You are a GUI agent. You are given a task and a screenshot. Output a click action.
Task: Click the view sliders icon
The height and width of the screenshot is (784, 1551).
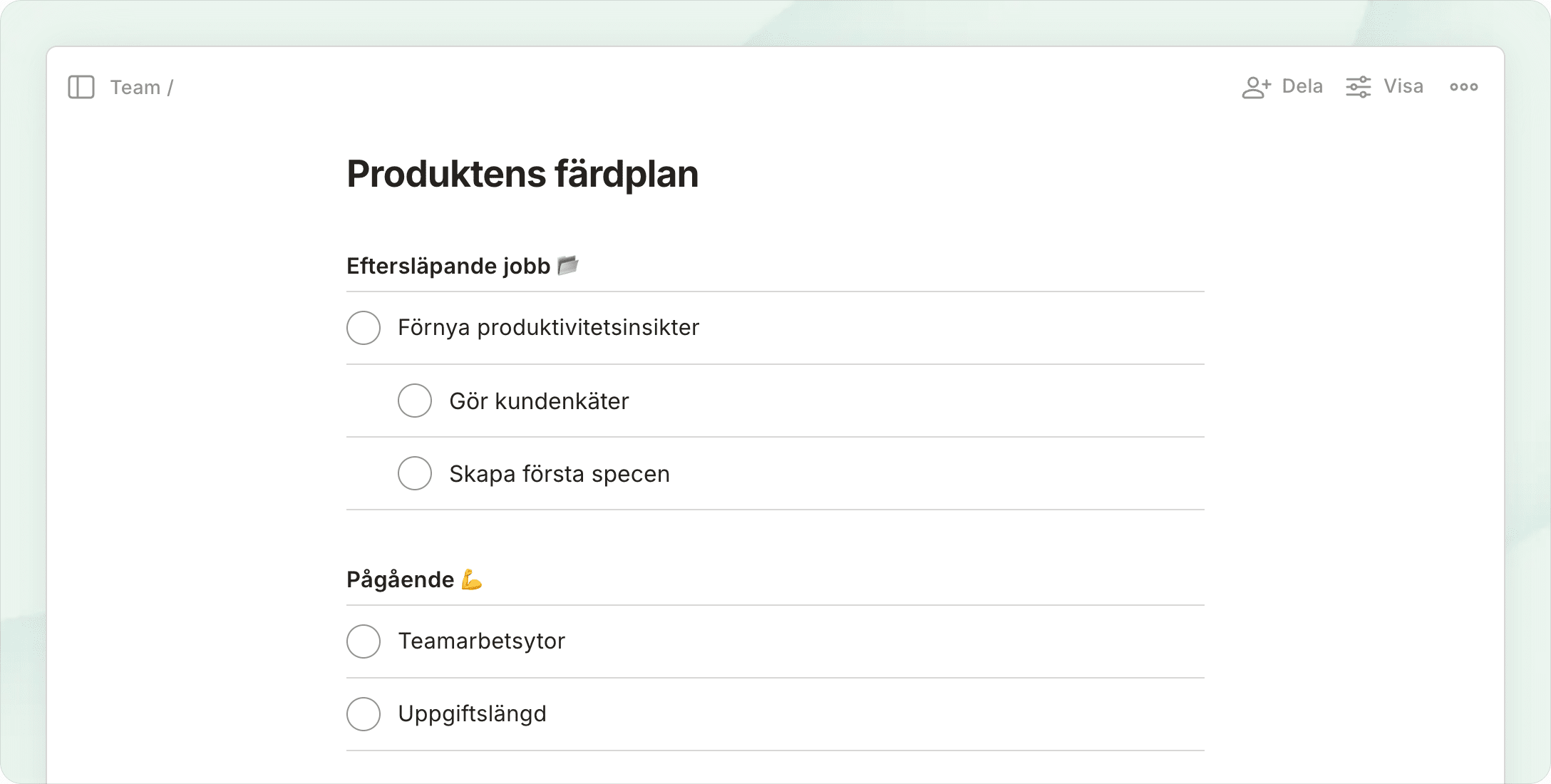1358,87
